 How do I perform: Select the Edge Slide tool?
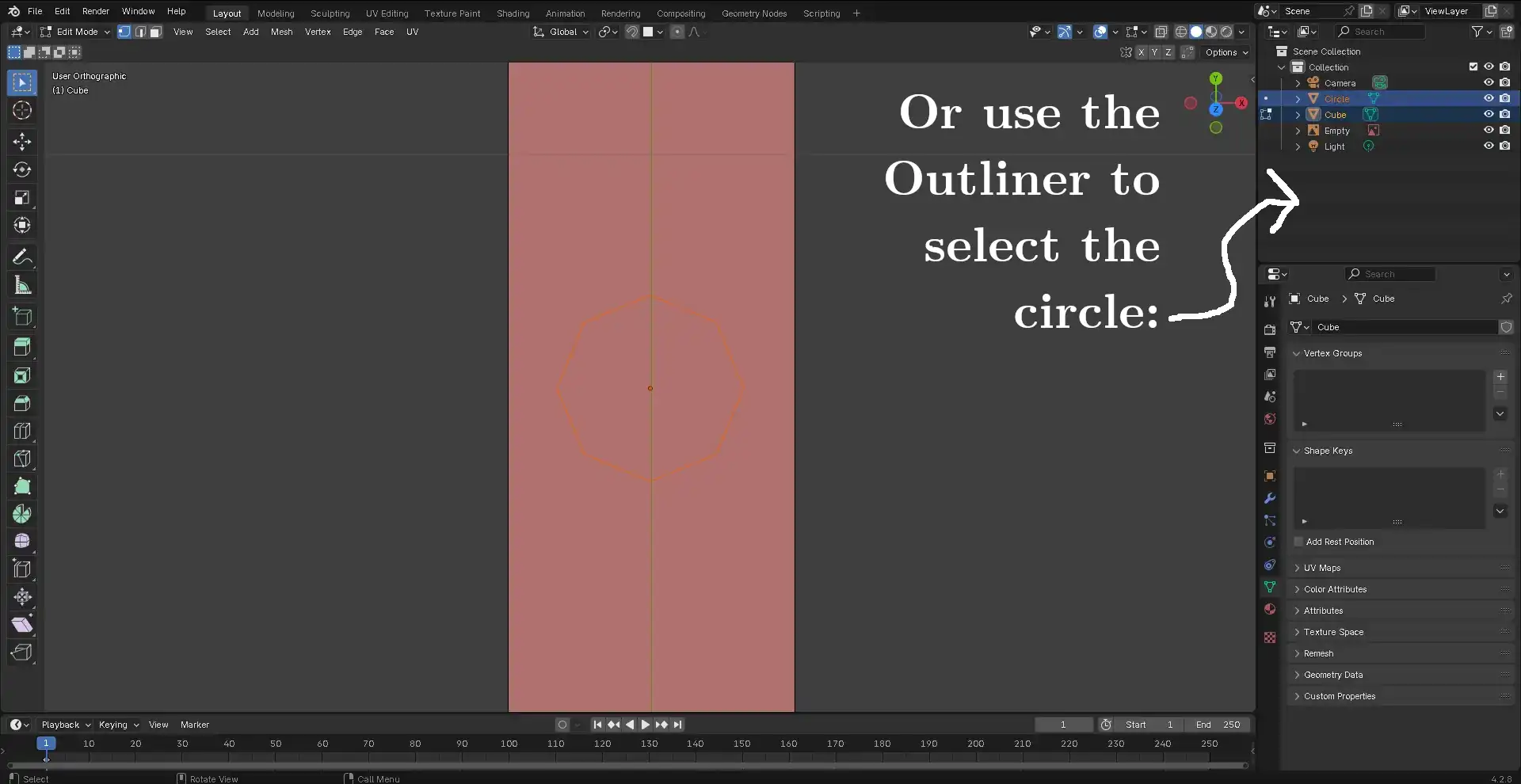click(22, 569)
